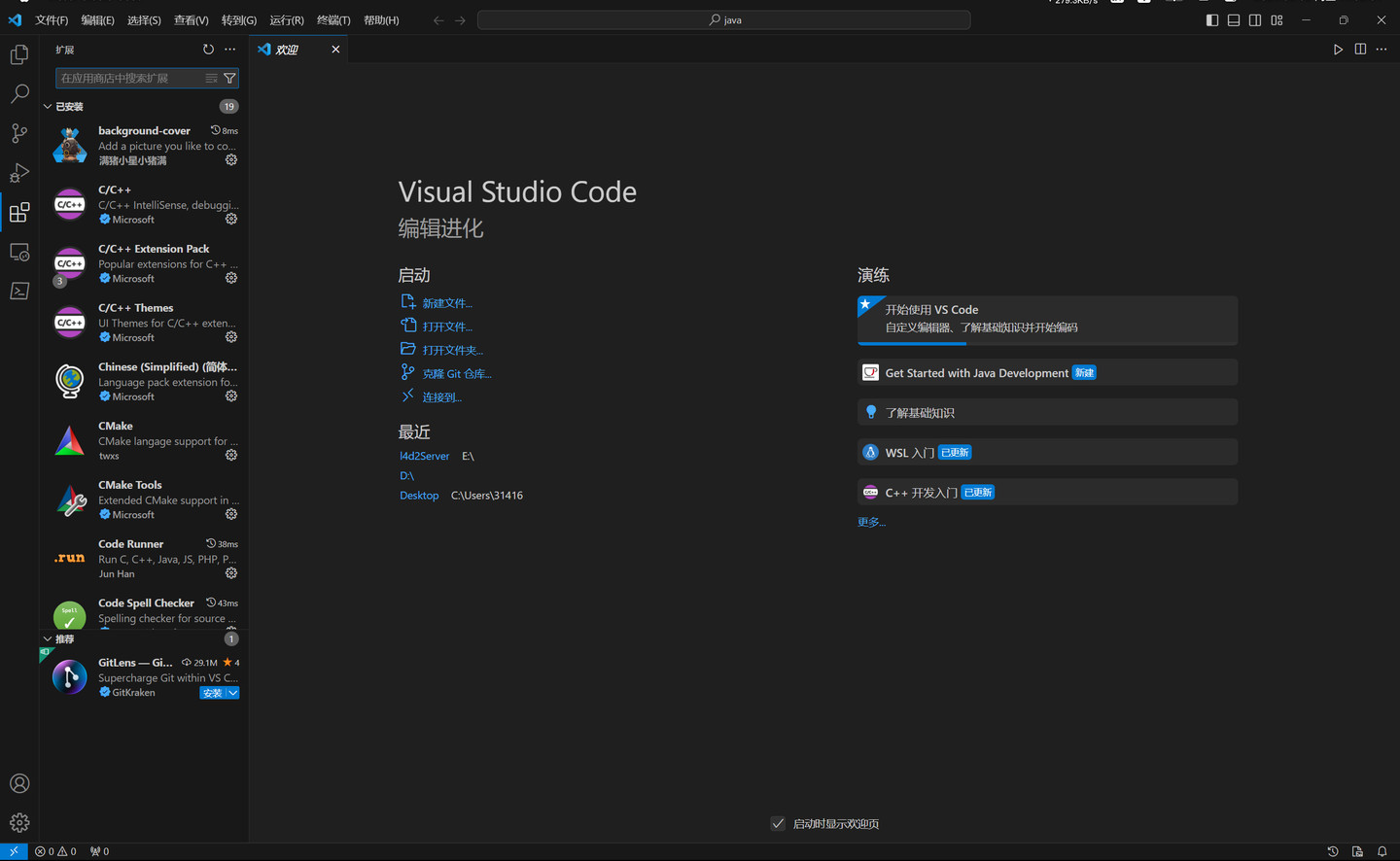Select the Source Control icon
Viewport: 1400px width, 861px height.
coord(19,133)
